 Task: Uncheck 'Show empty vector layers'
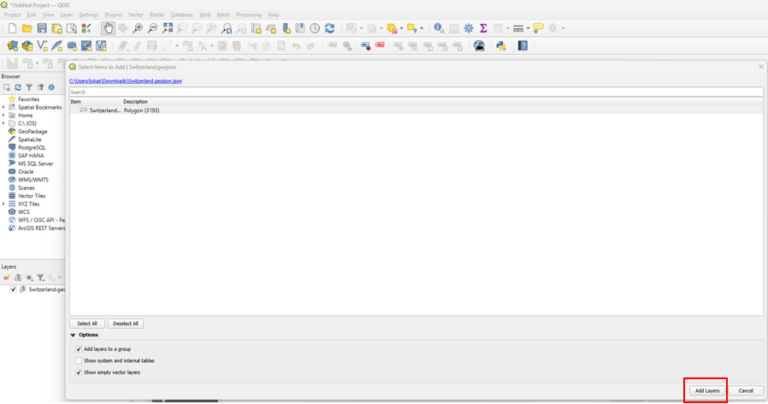(78, 372)
